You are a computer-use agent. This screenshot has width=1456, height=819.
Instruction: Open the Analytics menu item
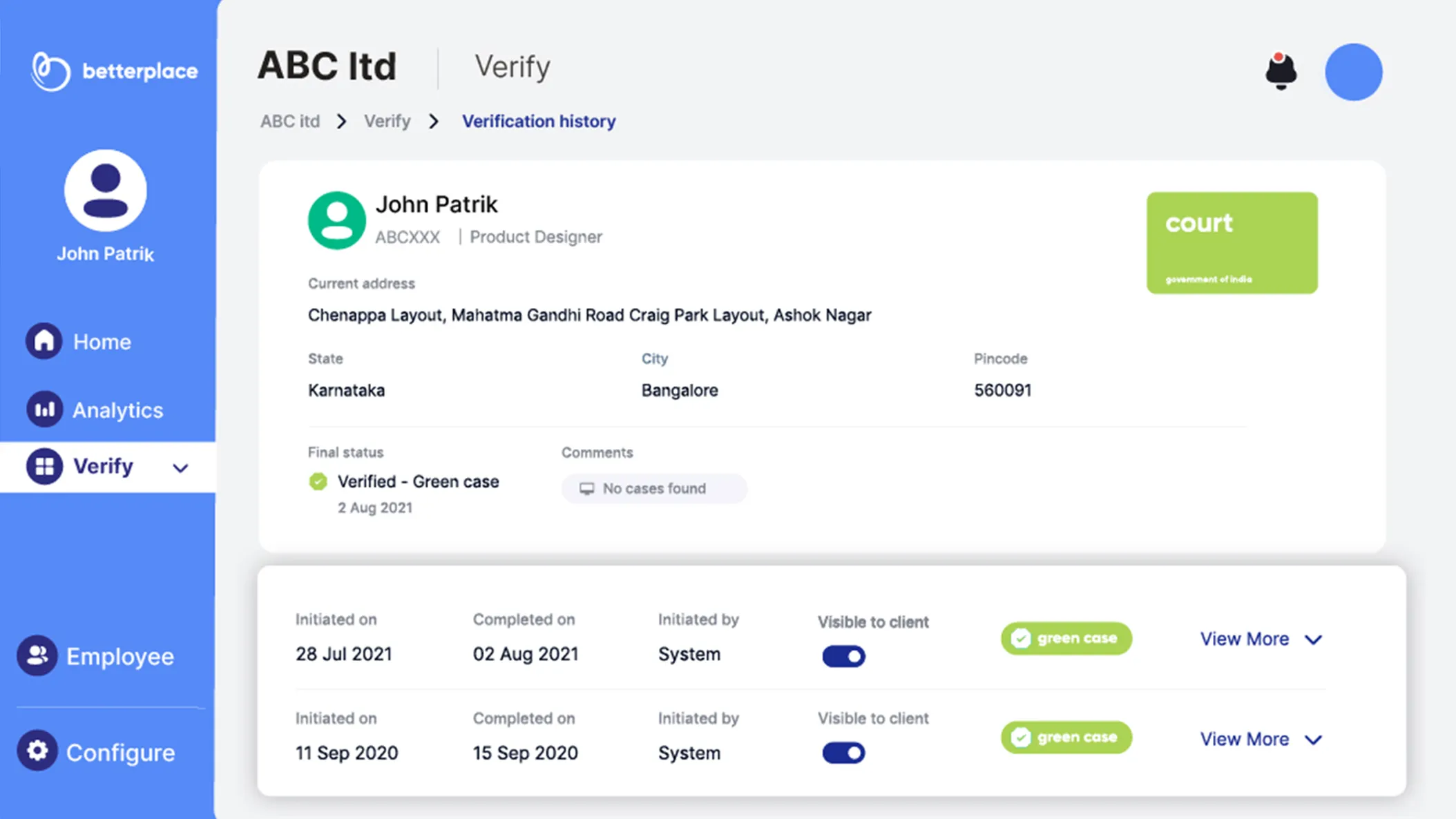(x=117, y=410)
